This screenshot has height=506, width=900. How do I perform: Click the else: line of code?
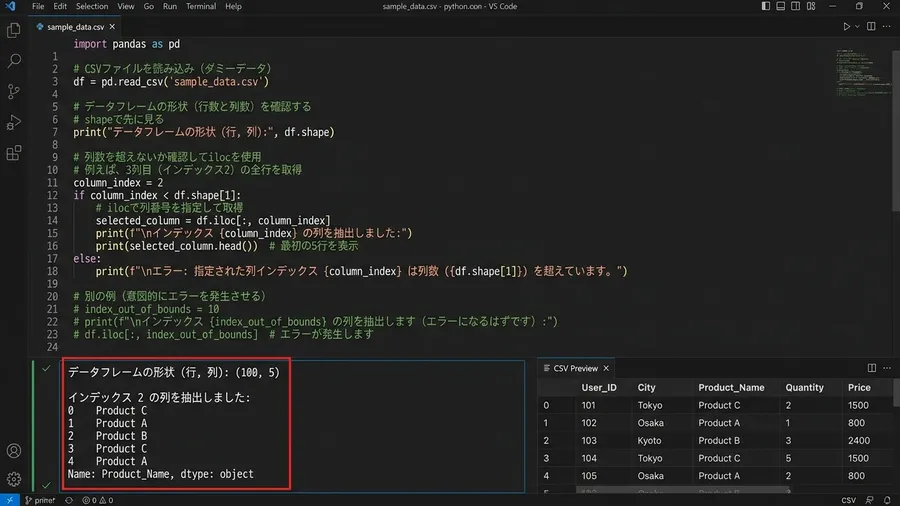click(87, 259)
